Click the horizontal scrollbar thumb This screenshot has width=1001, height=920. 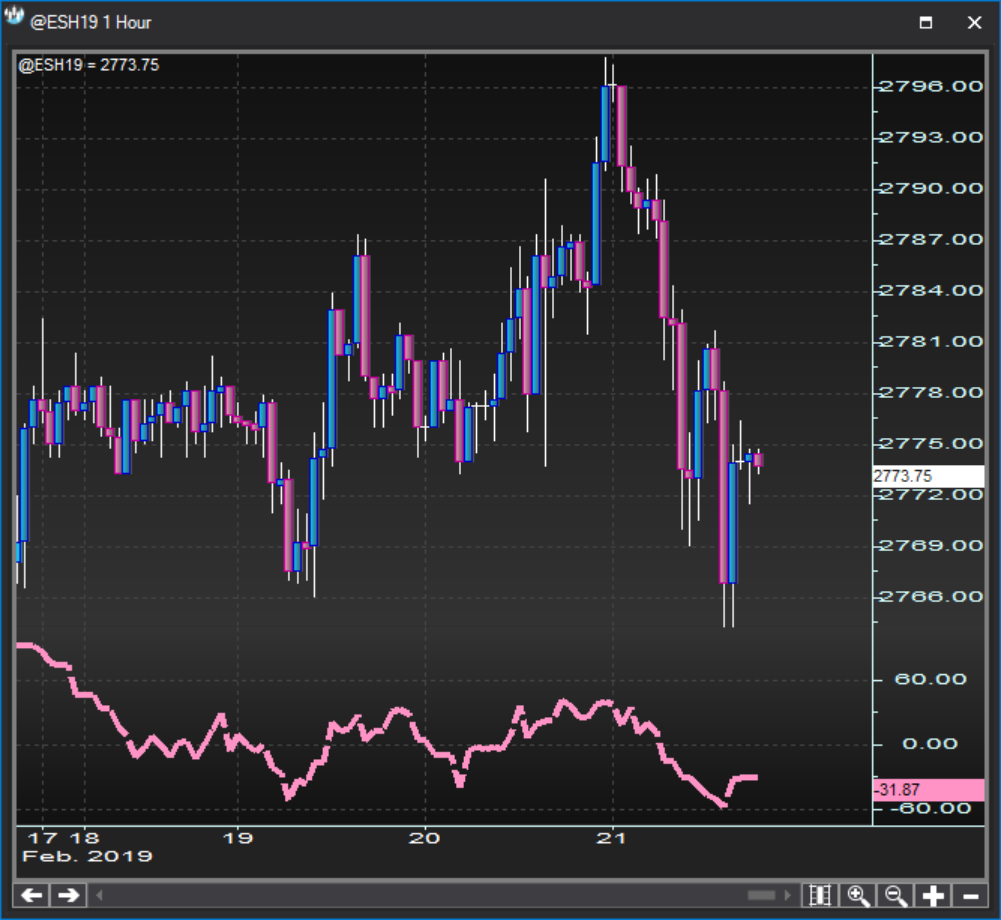click(761, 895)
